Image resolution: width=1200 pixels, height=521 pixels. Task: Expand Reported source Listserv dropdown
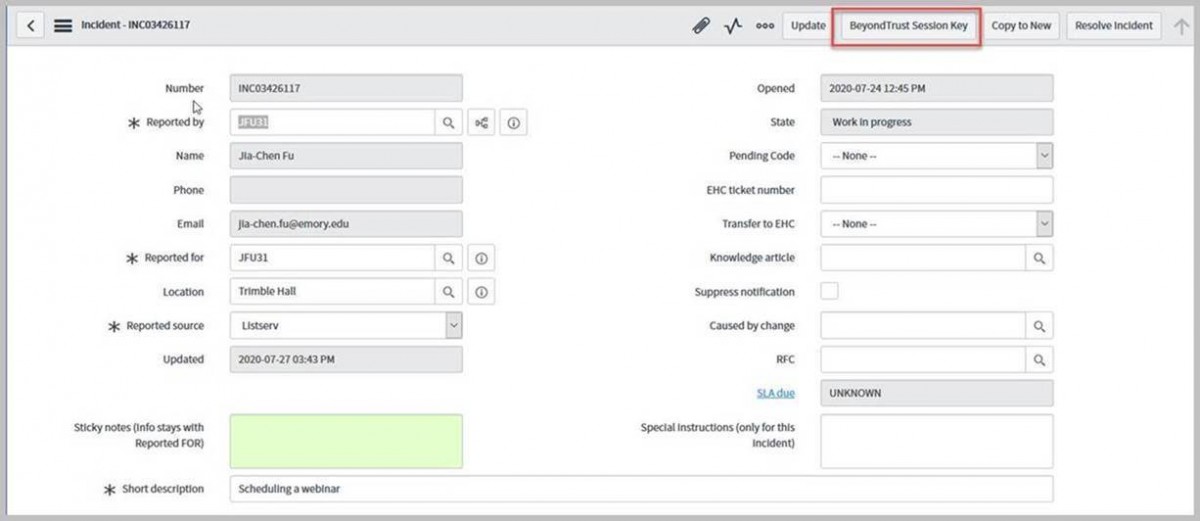(x=453, y=325)
